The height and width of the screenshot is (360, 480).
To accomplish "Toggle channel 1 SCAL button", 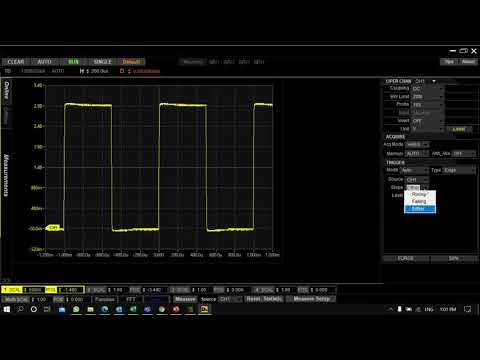I will (x=12, y=290).
